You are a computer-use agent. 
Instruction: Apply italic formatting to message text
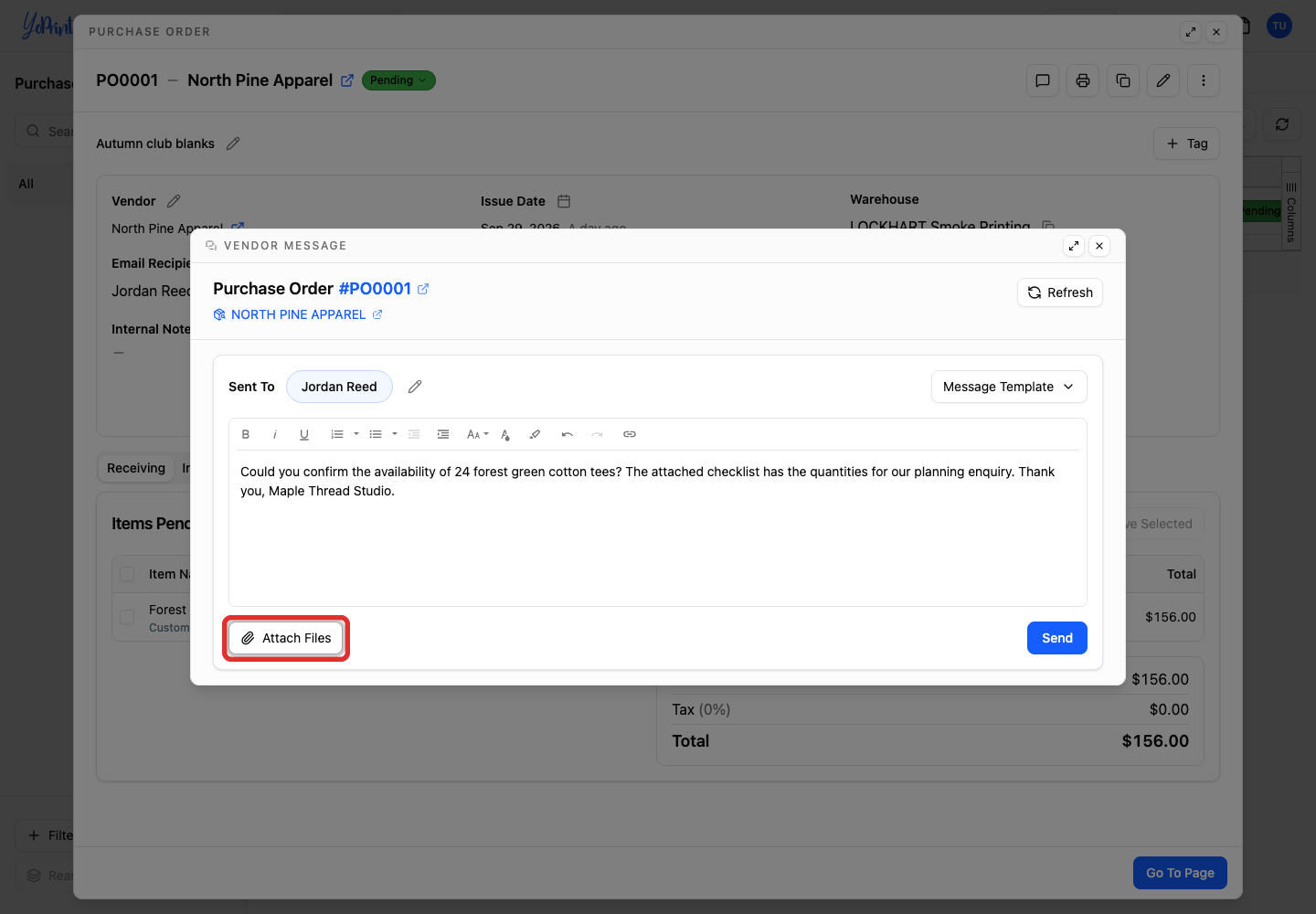[x=274, y=434]
